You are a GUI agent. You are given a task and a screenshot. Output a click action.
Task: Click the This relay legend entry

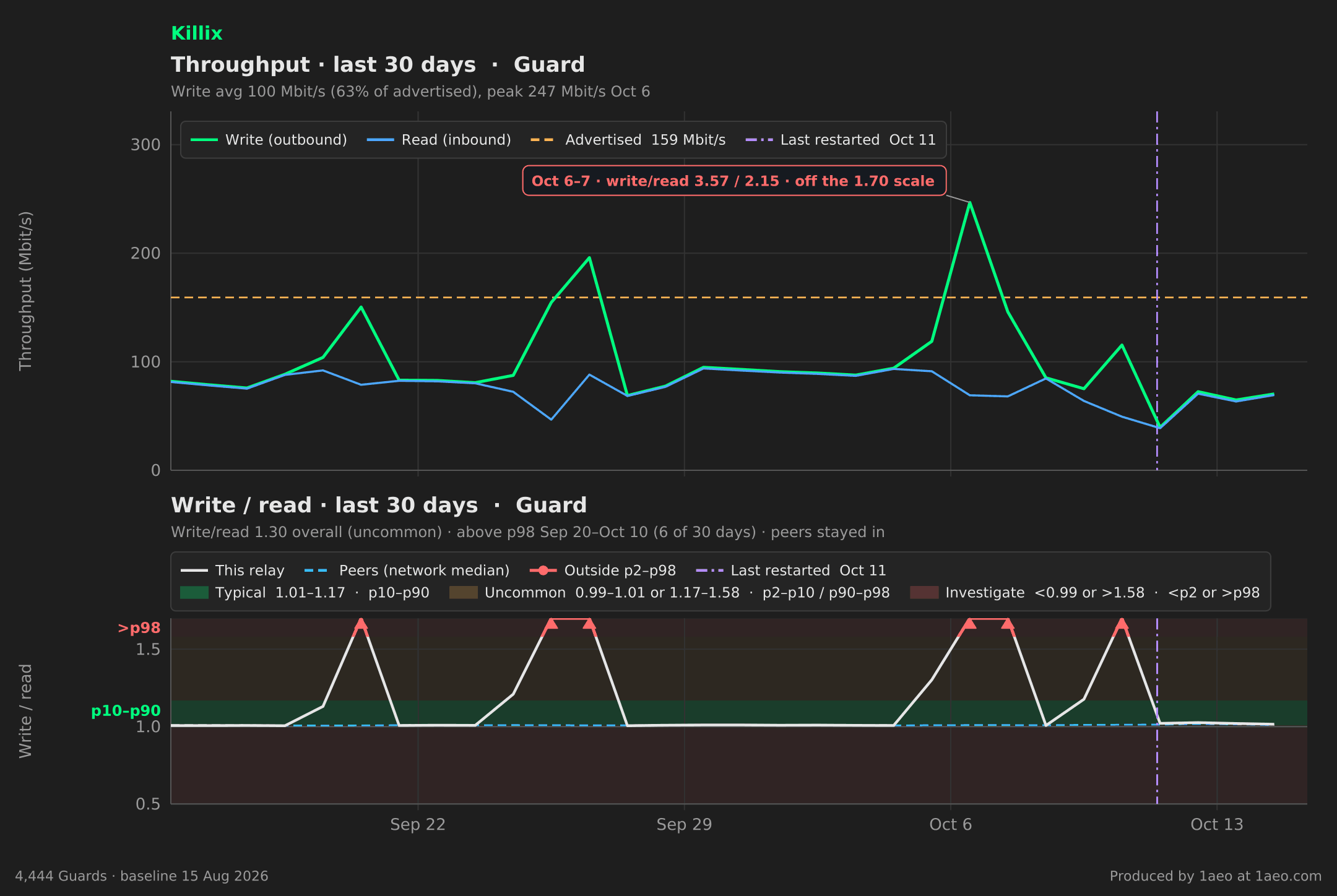click(233, 571)
